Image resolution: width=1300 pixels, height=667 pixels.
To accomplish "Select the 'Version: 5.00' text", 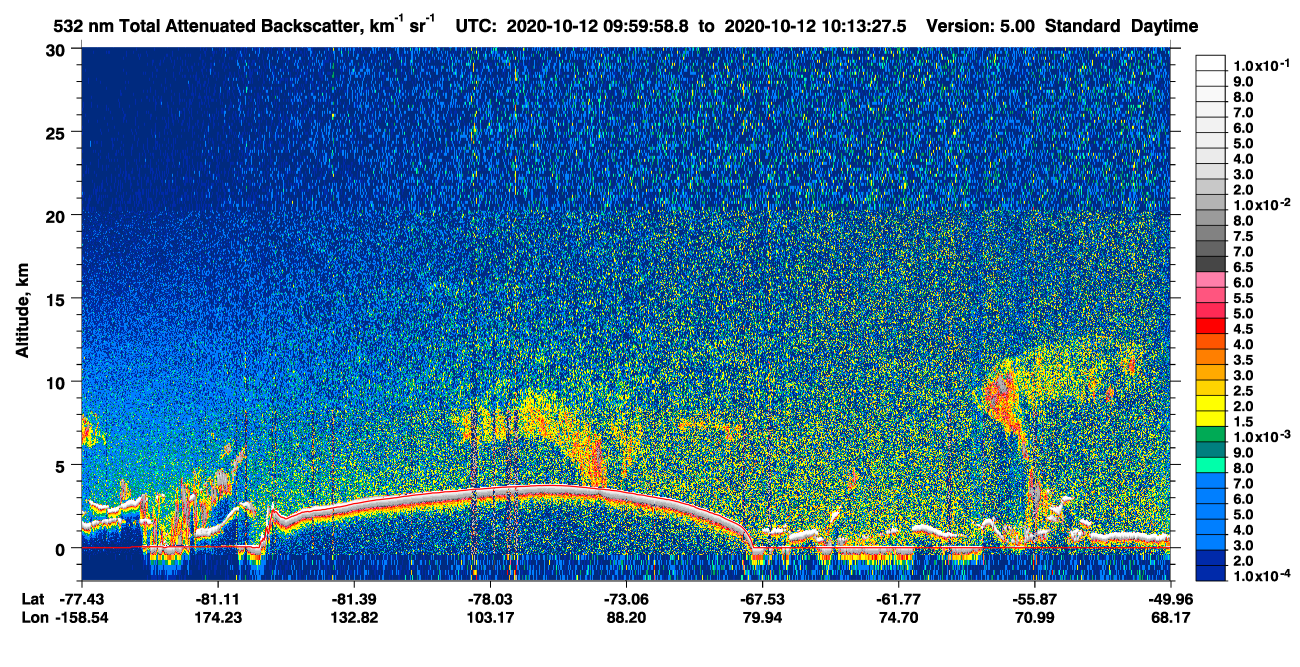I will coord(982,26).
